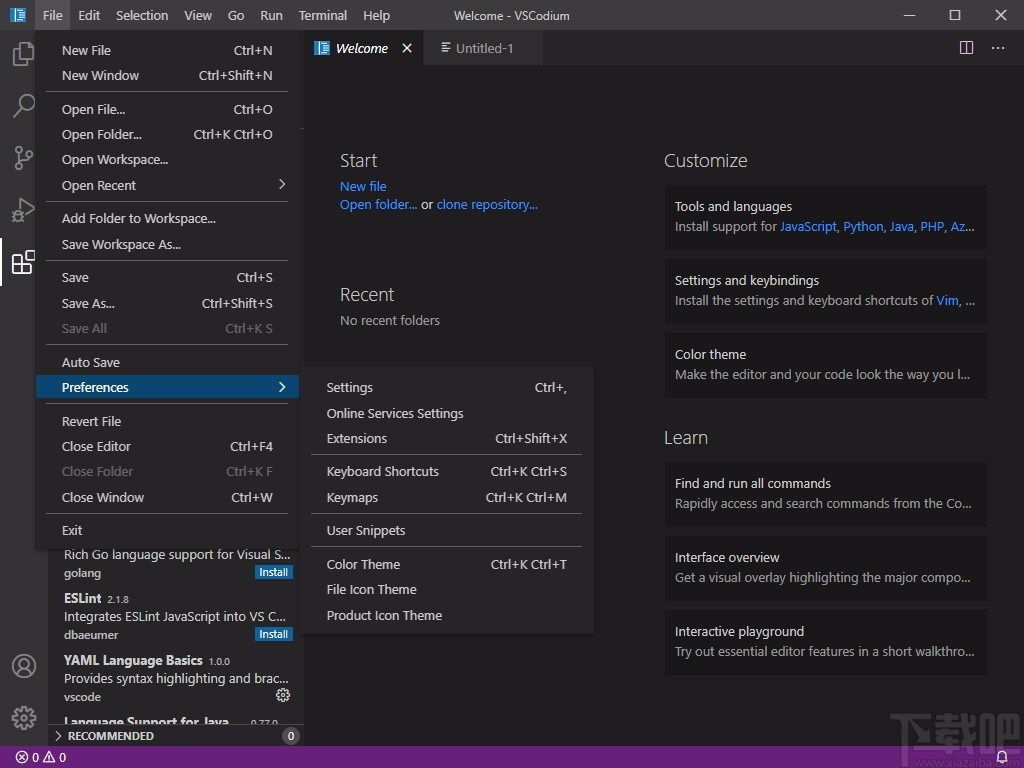Open the notifications bell in status bar

click(x=1003, y=757)
